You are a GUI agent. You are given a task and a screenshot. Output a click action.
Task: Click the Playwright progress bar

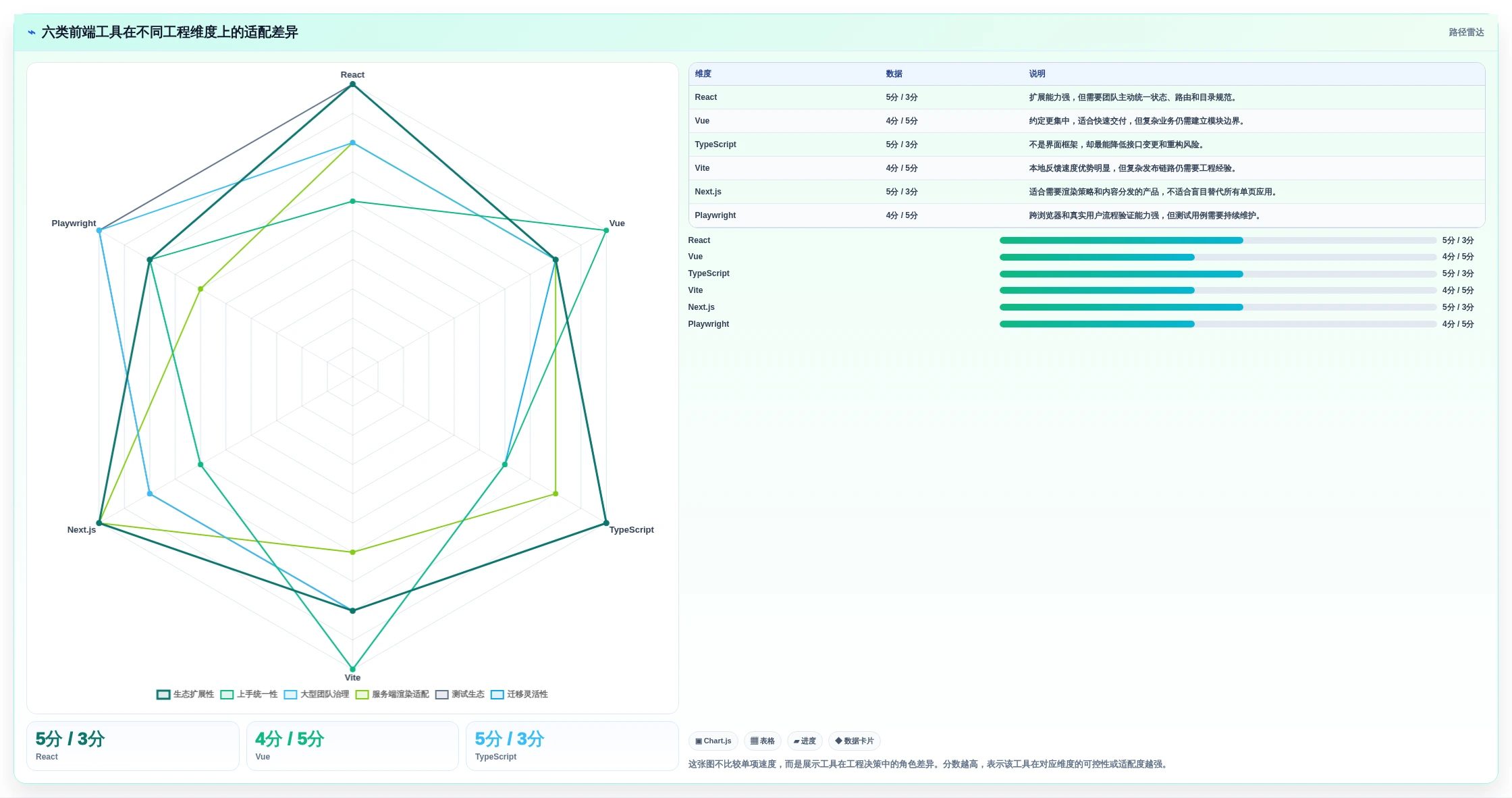pos(1218,324)
